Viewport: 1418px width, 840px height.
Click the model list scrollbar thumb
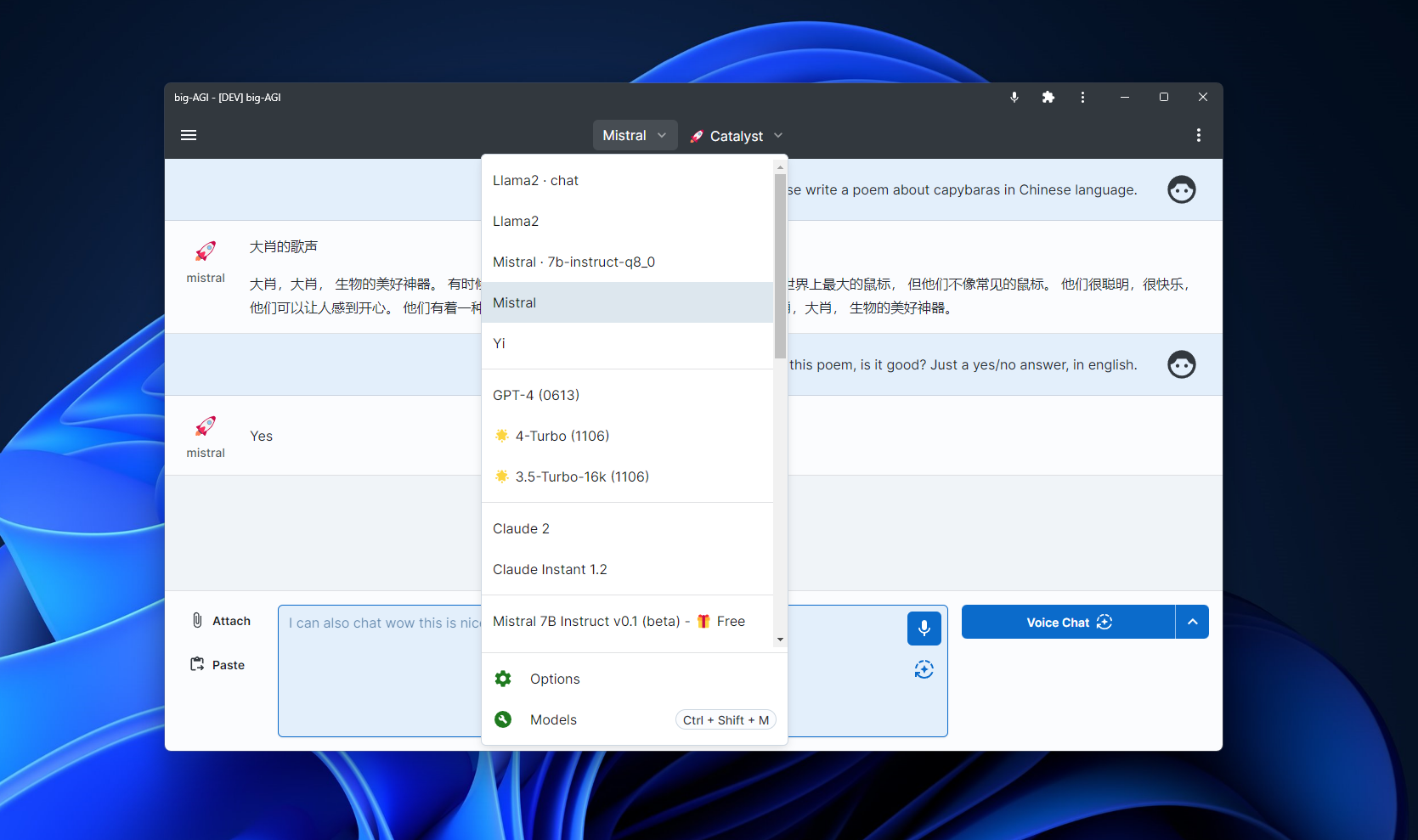click(780, 266)
